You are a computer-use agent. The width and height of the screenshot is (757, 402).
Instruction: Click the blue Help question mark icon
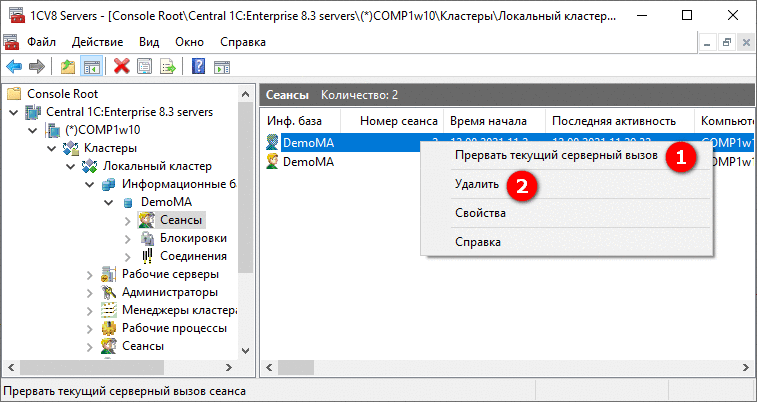(x=198, y=66)
